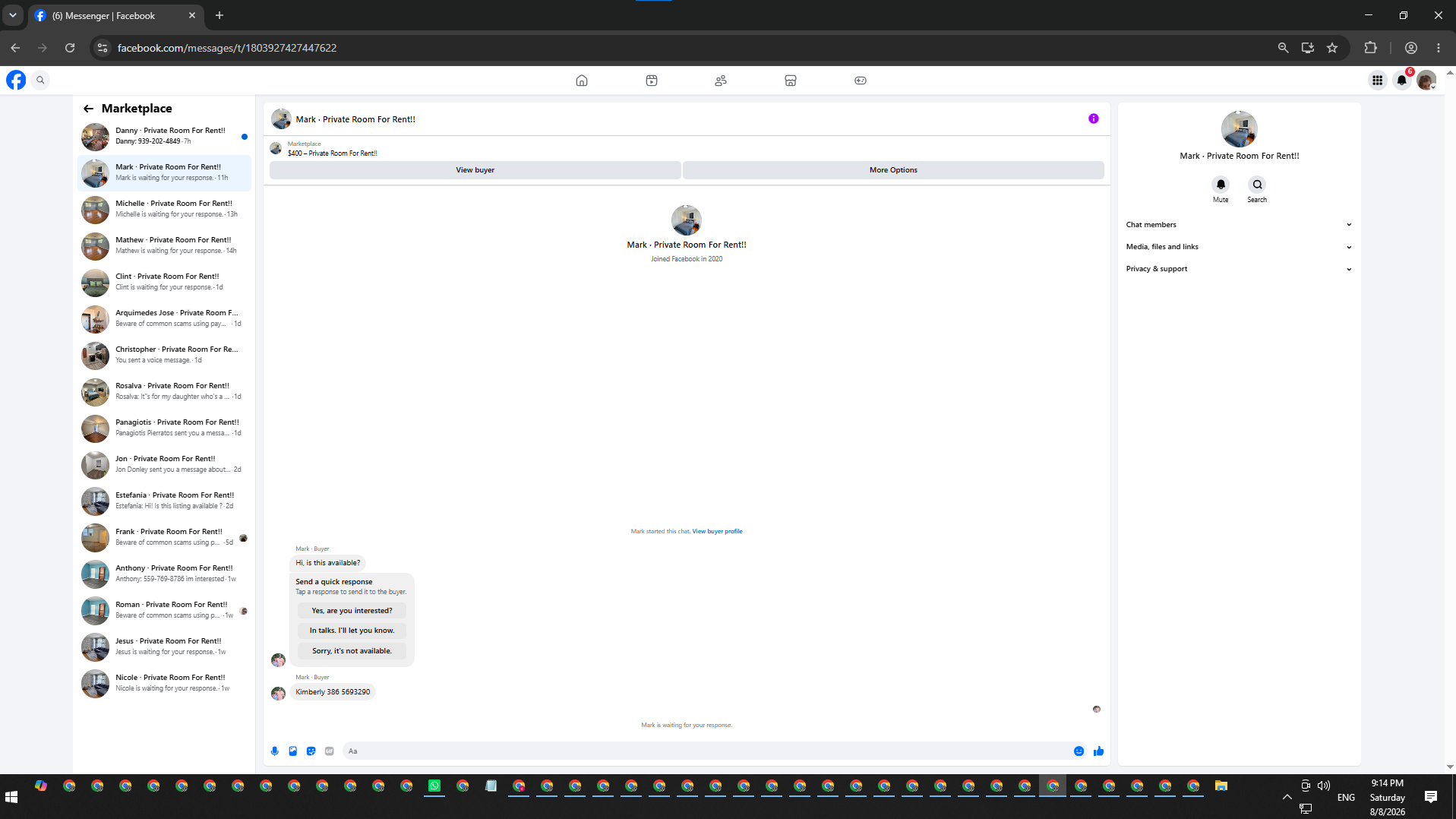The height and width of the screenshot is (819, 1456).
Task: Go back using the Marketplace back arrow
Action: [x=89, y=109]
